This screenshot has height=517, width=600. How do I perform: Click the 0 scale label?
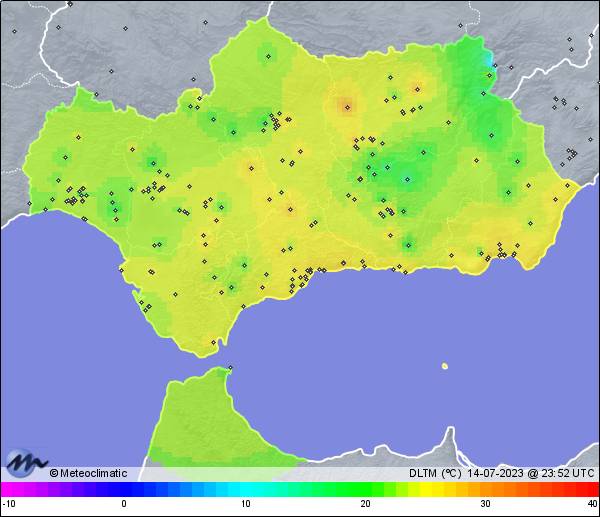[124, 504]
